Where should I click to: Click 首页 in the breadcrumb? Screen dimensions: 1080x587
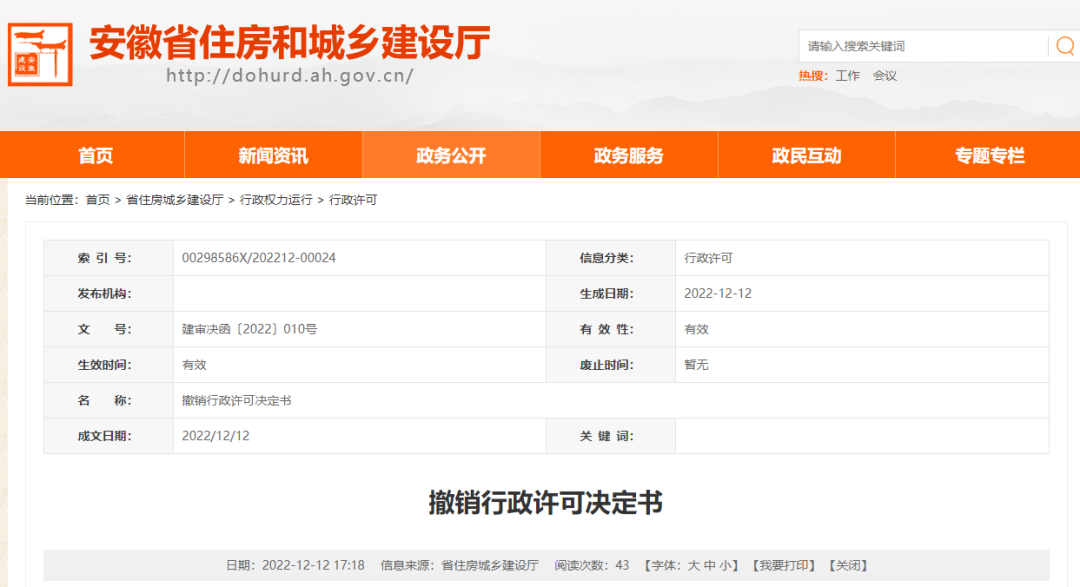(98, 200)
